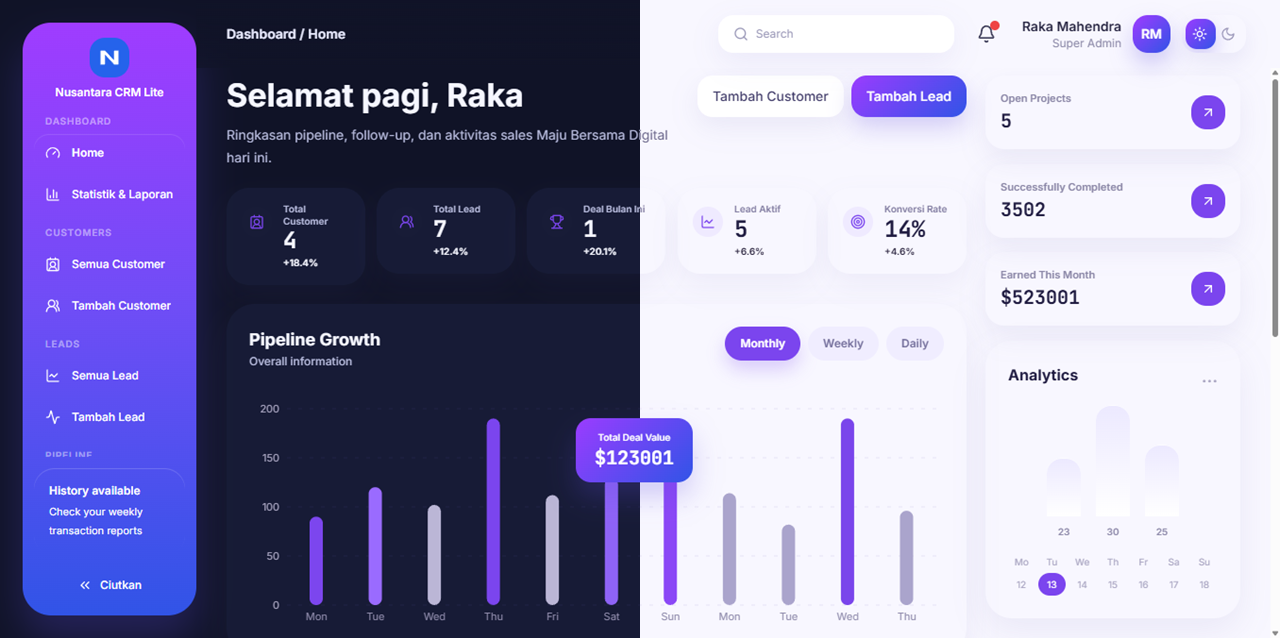Image resolution: width=1280 pixels, height=638 pixels.
Task: Click the Analytics bar labeled 25
Action: [1162, 481]
